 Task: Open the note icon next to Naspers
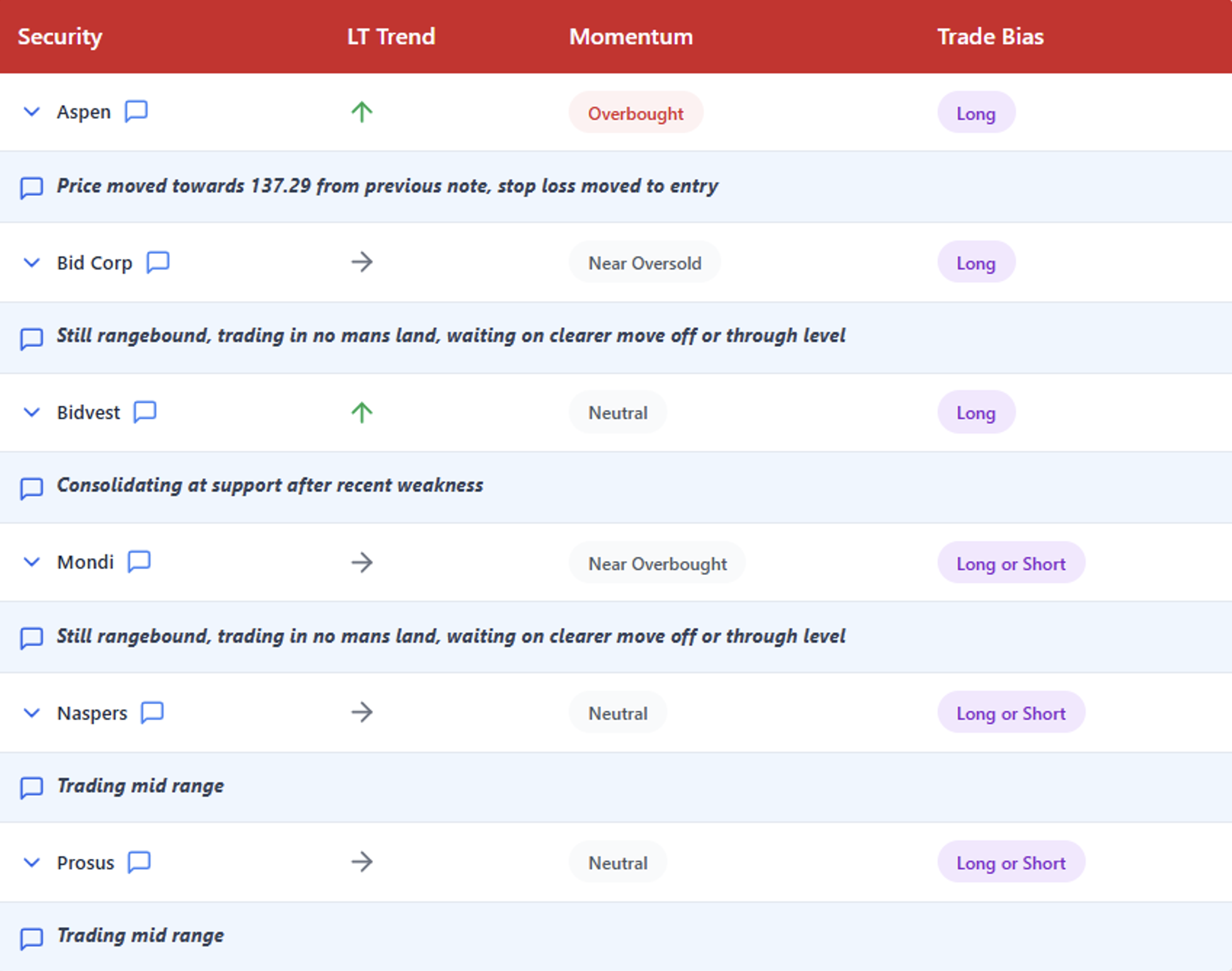(x=152, y=712)
